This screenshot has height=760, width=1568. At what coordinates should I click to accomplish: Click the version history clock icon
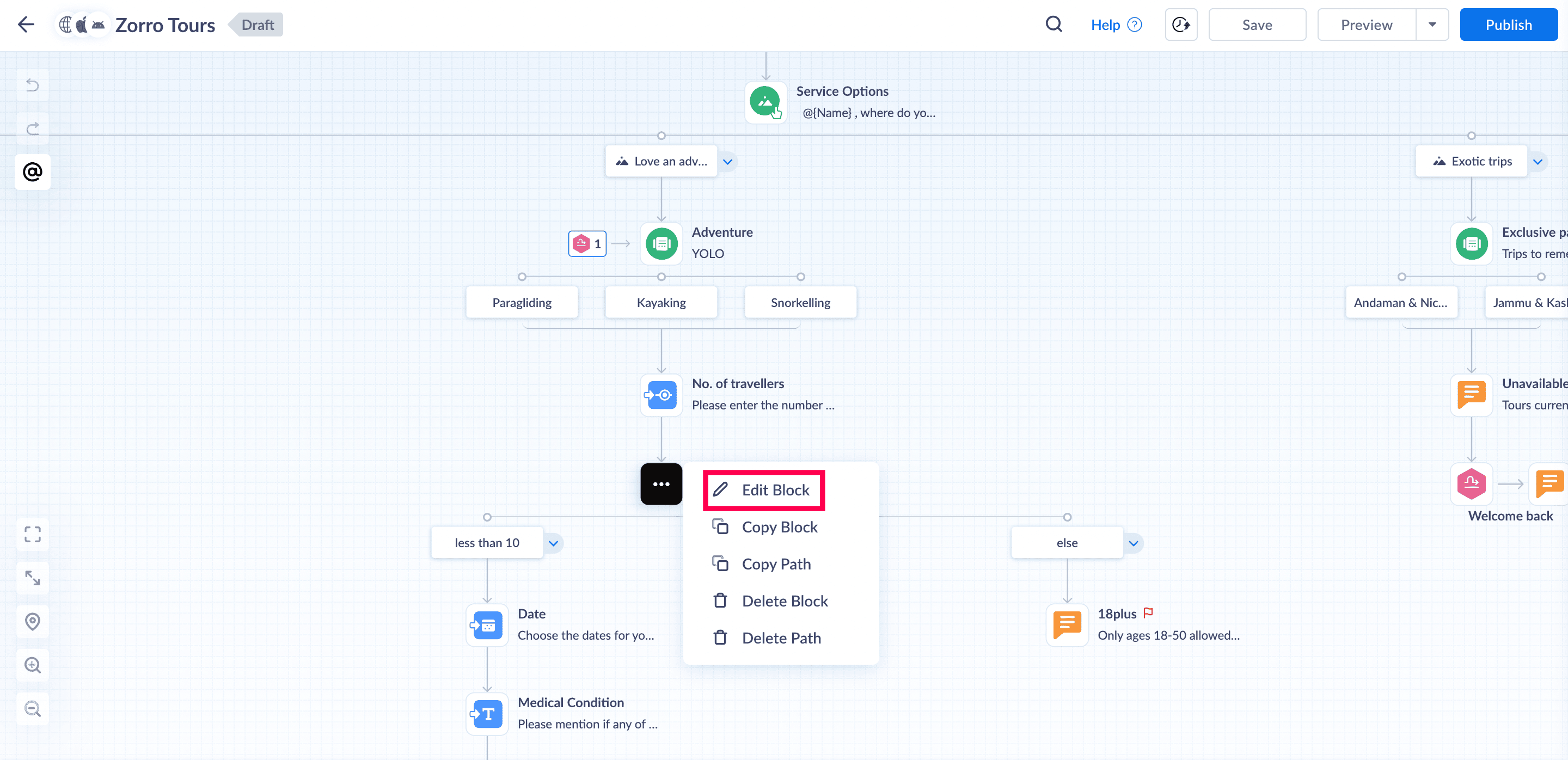coord(1180,25)
